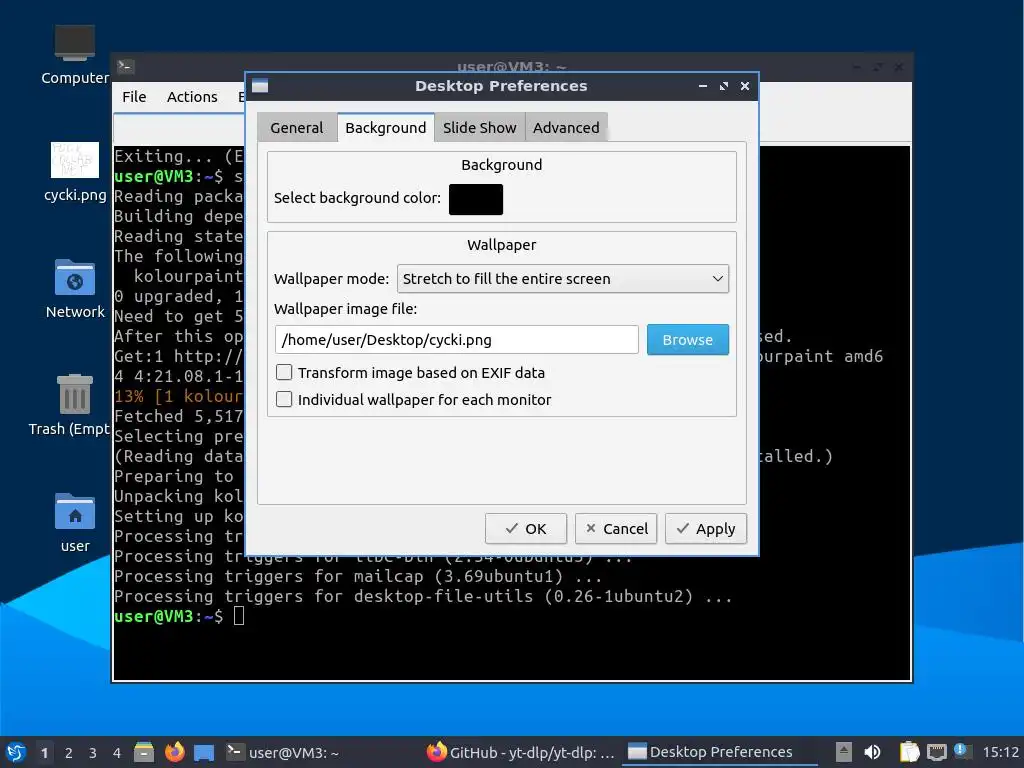Browse for a wallpaper image file
The height and width of the screenshot is (768, 1024).
(x=688, y=340)
